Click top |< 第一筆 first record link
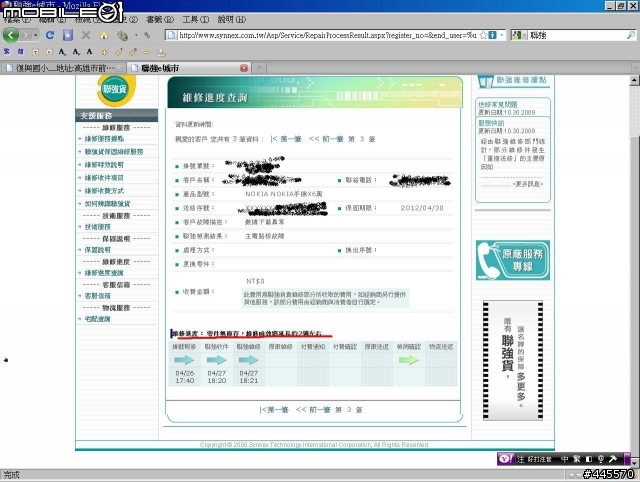Image resolution: width=640 pixels, height=482 pixels. 286,139
